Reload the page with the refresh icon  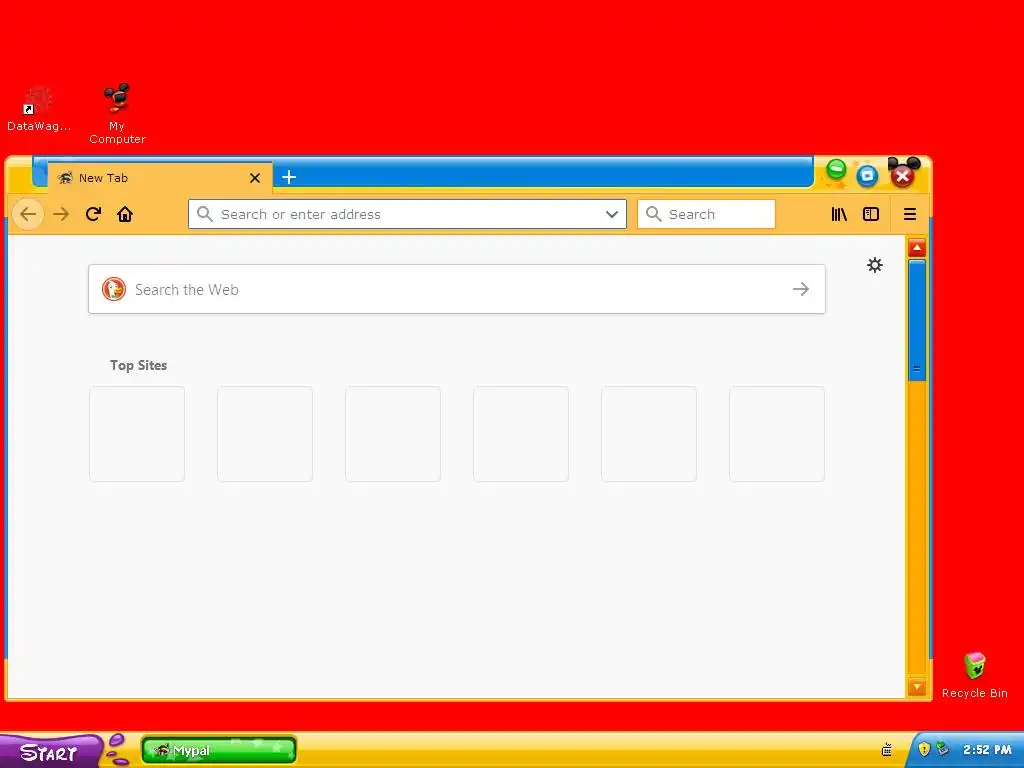(x=93, y=214)
